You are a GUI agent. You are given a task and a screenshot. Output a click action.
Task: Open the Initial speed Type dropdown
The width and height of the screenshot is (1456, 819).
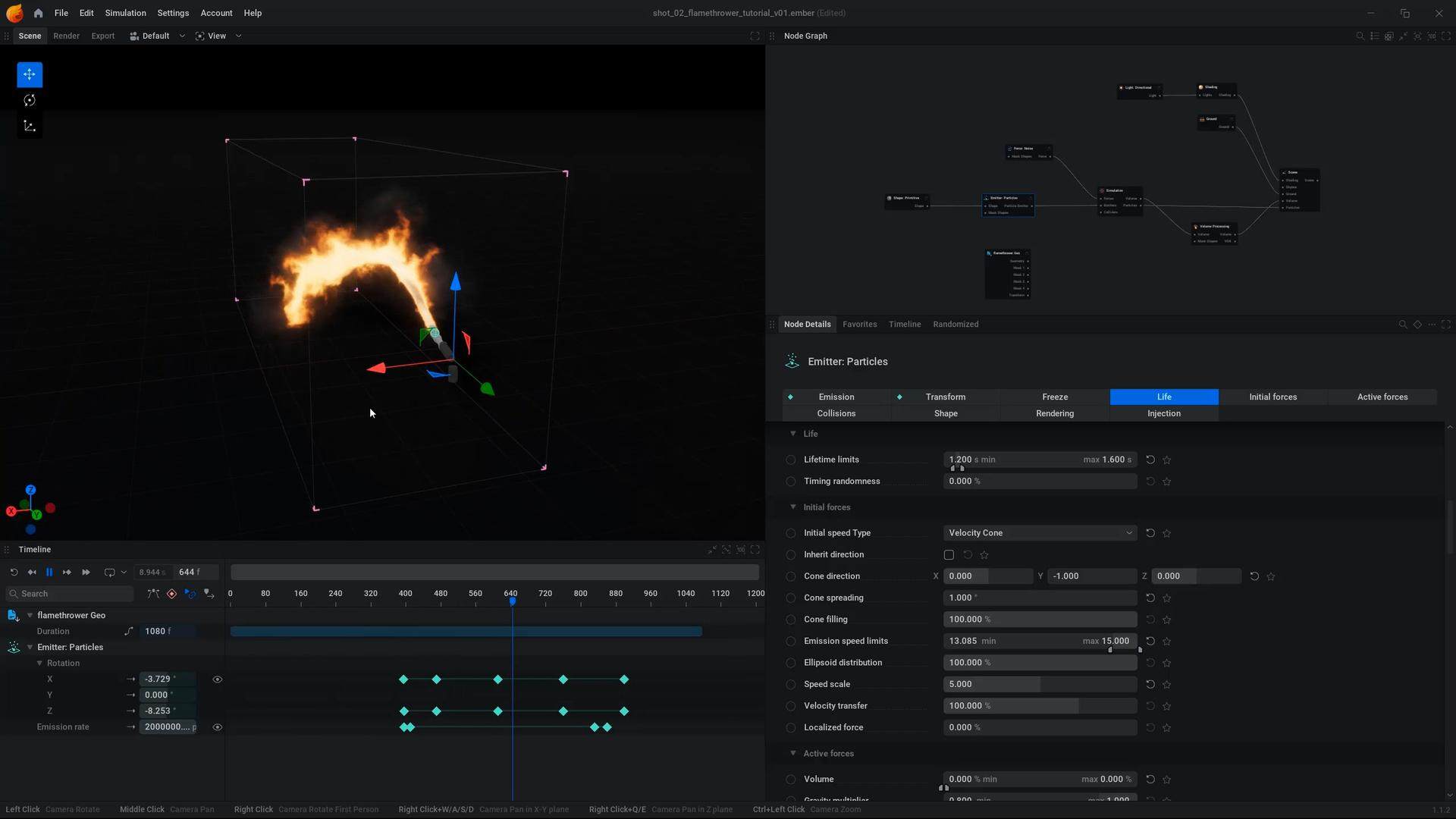tap(1040, 533)
